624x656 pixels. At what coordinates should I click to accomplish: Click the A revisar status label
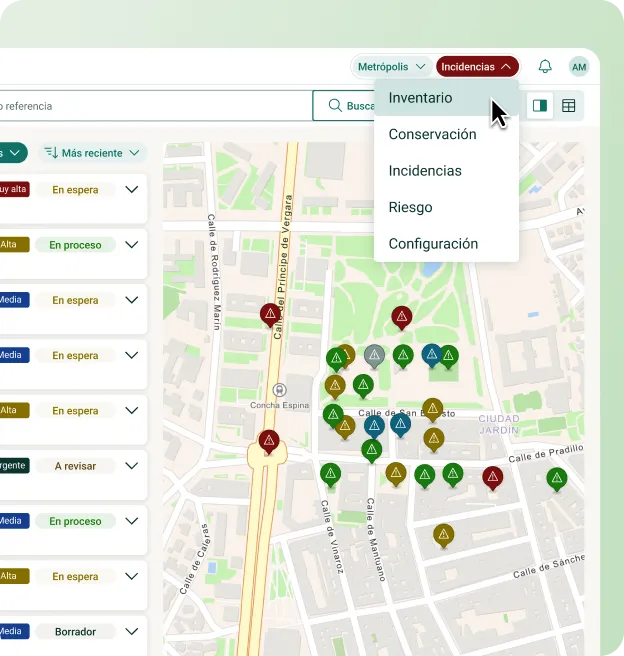[x=75, y=466]
